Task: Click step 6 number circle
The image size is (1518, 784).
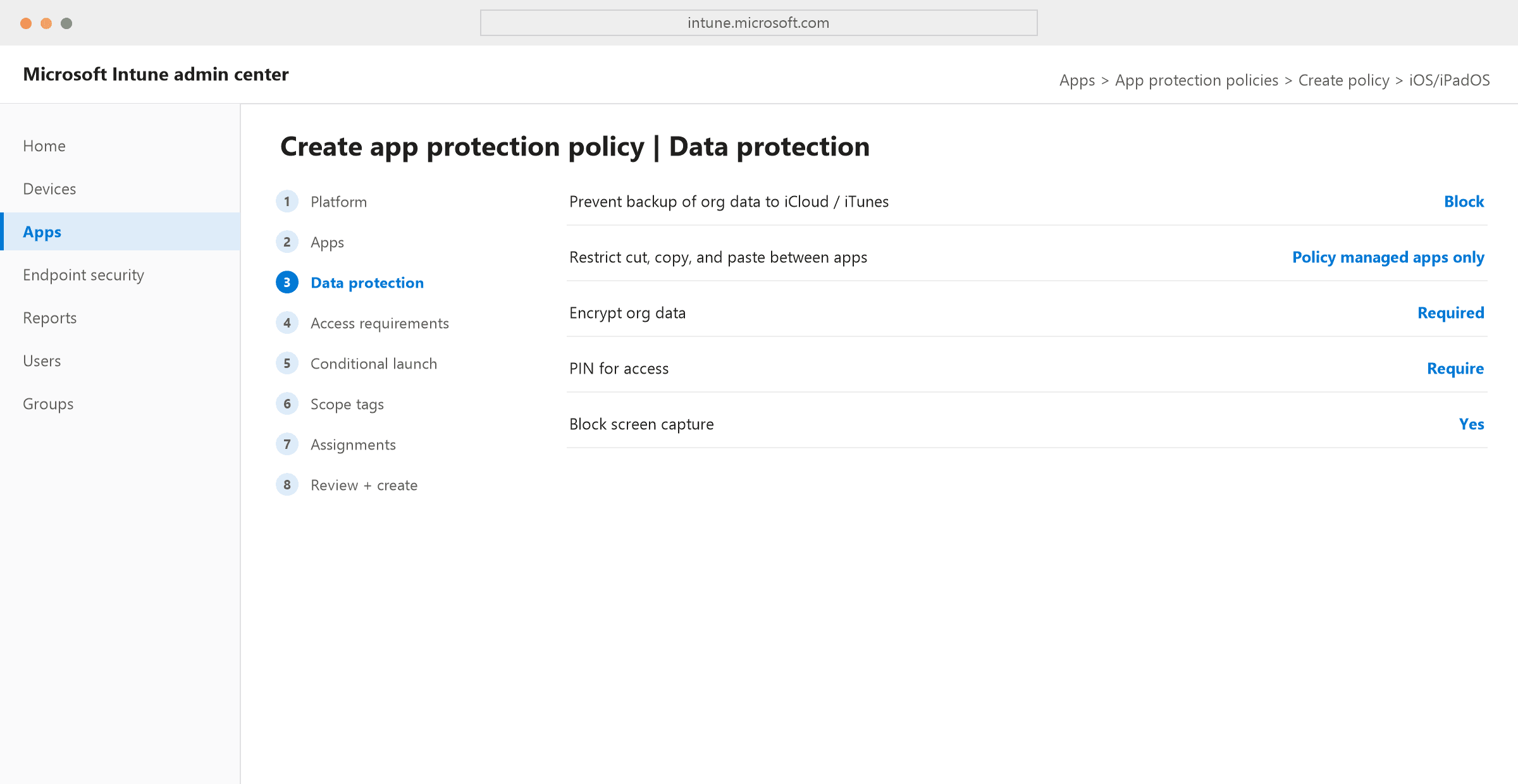Action: point(287,404)
